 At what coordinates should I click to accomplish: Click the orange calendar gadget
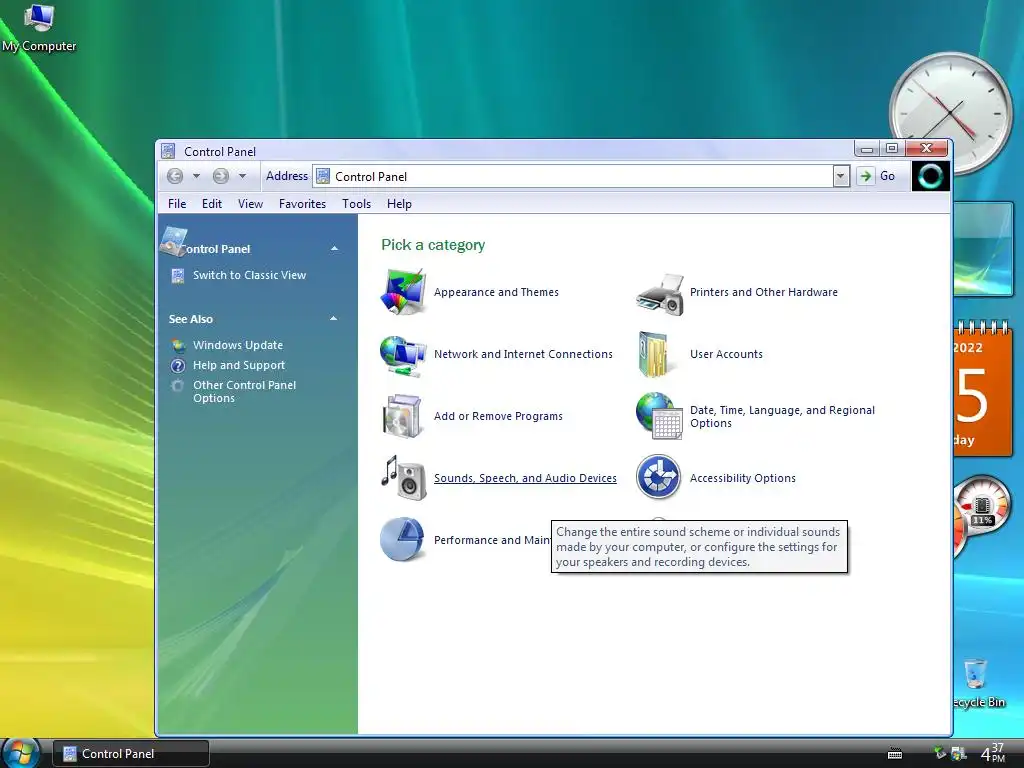982,389
